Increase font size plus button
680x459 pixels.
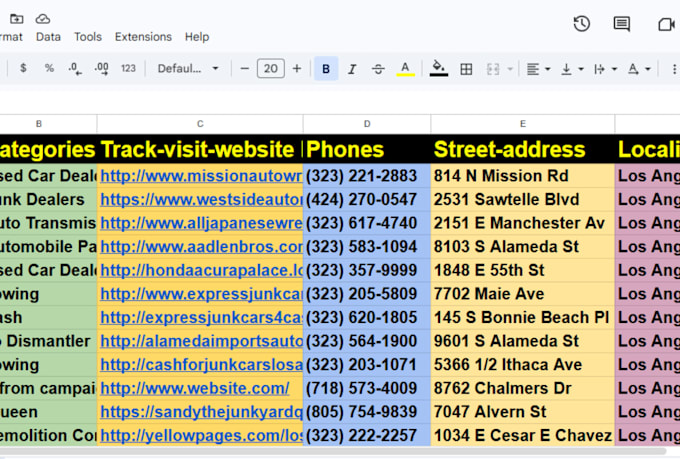[x=297, y=69]
